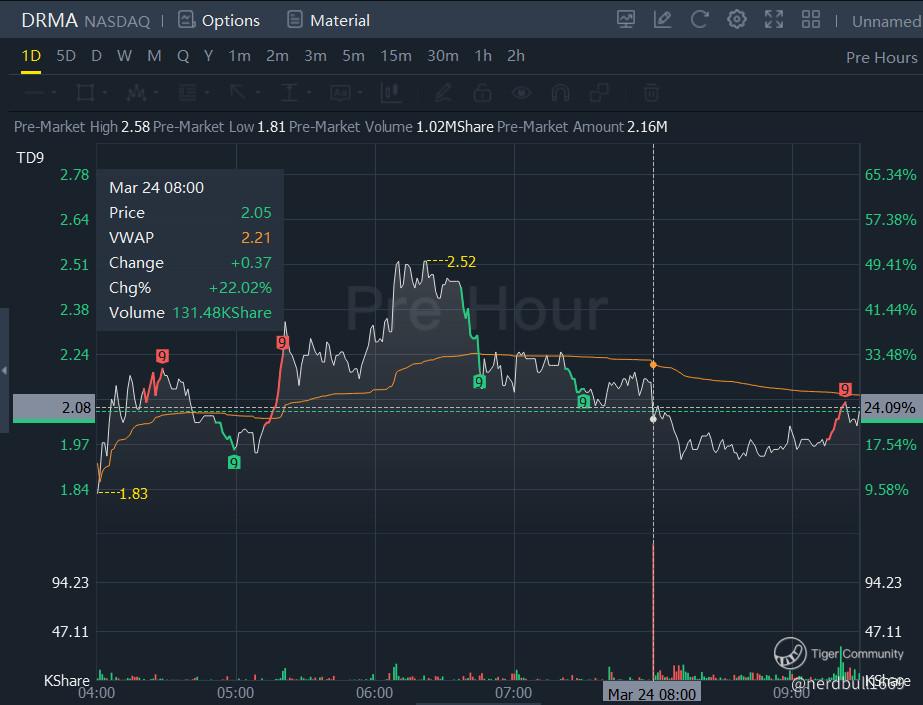This screenshot has width=923, height=705.
Task: Open the Unnamed layout dropdown
Action: click(x=886, y=21)
